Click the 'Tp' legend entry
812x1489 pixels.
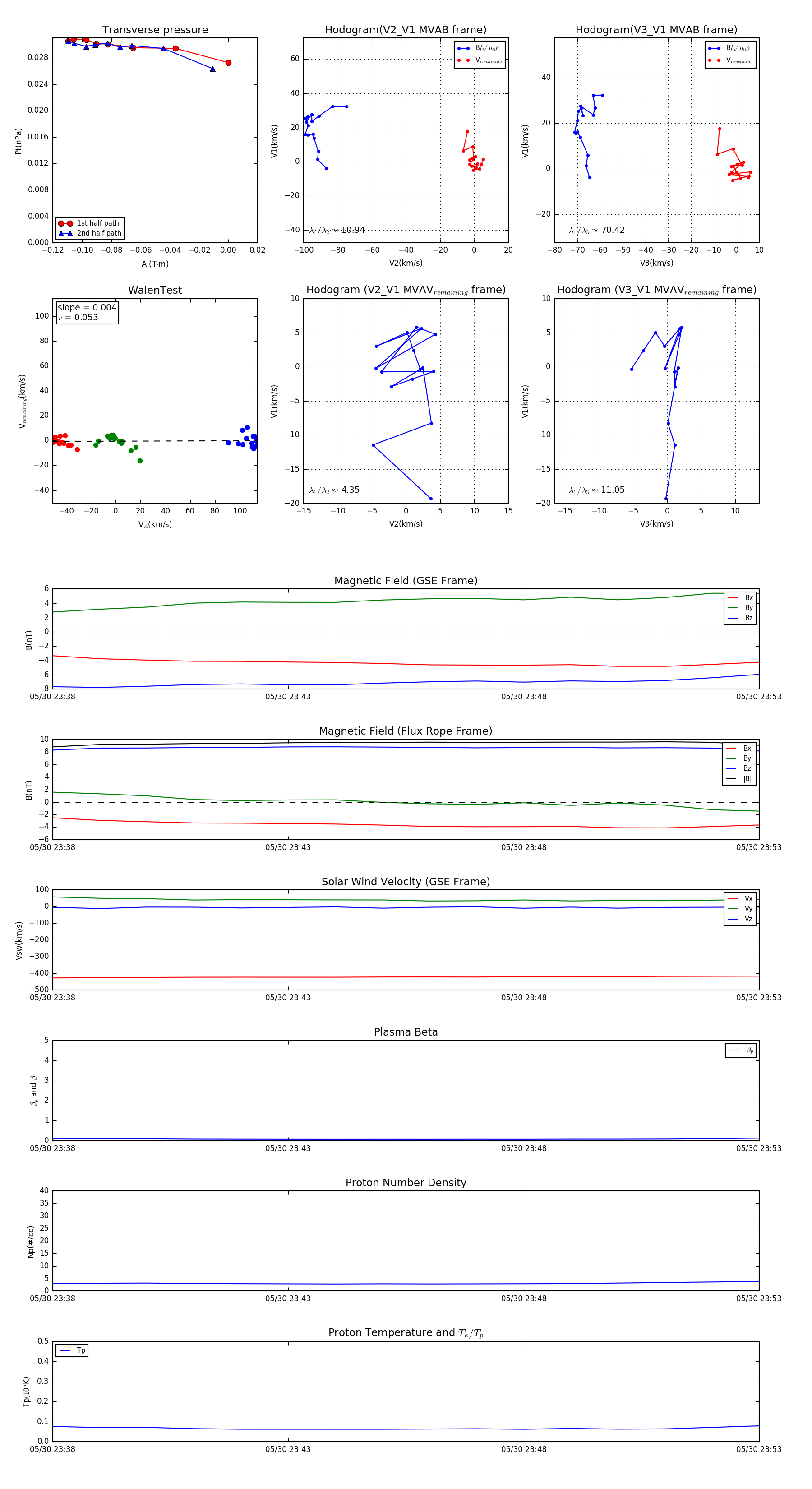(72, 1350)
